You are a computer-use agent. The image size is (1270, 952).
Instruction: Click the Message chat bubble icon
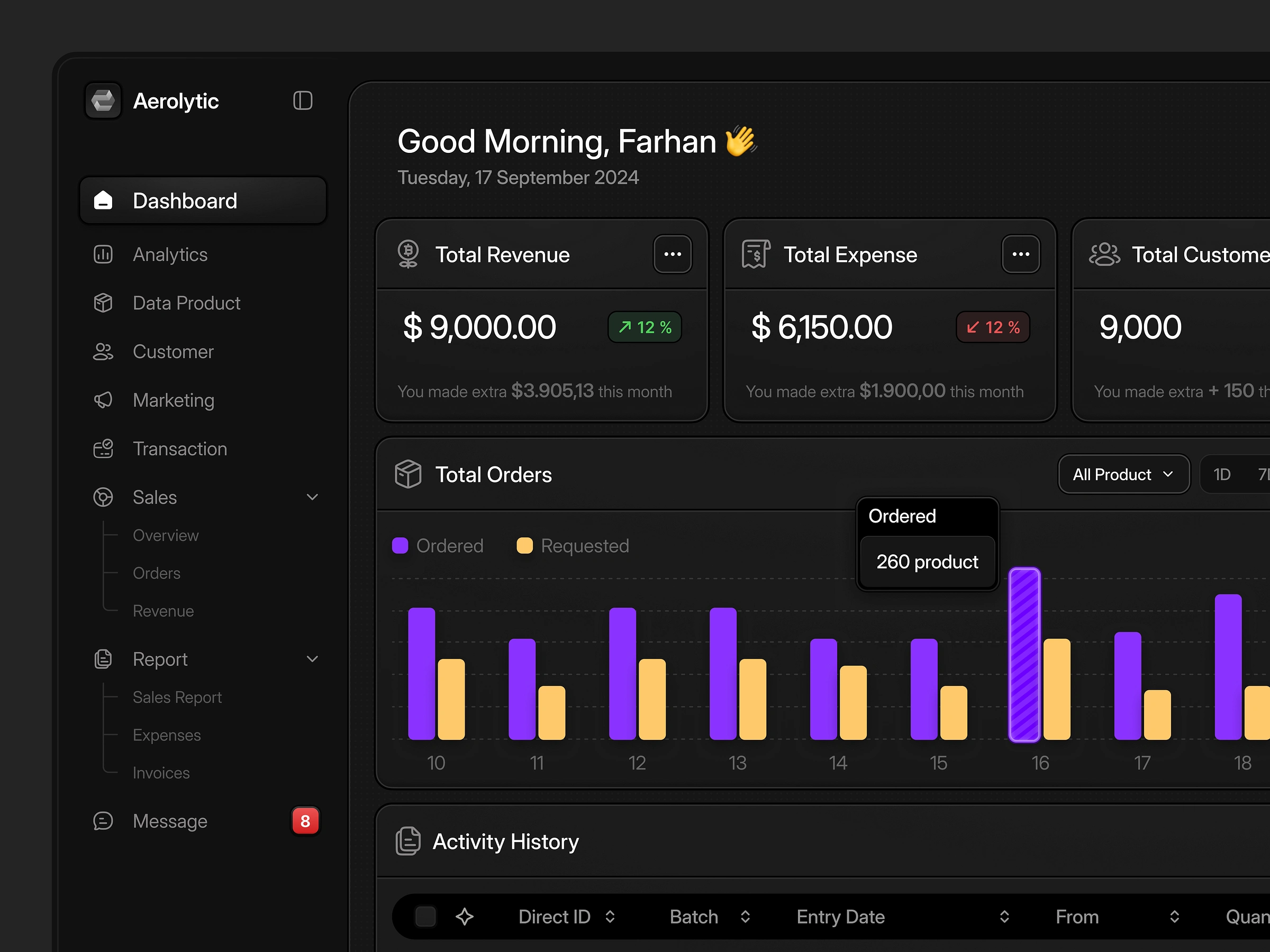coord(103,821)
